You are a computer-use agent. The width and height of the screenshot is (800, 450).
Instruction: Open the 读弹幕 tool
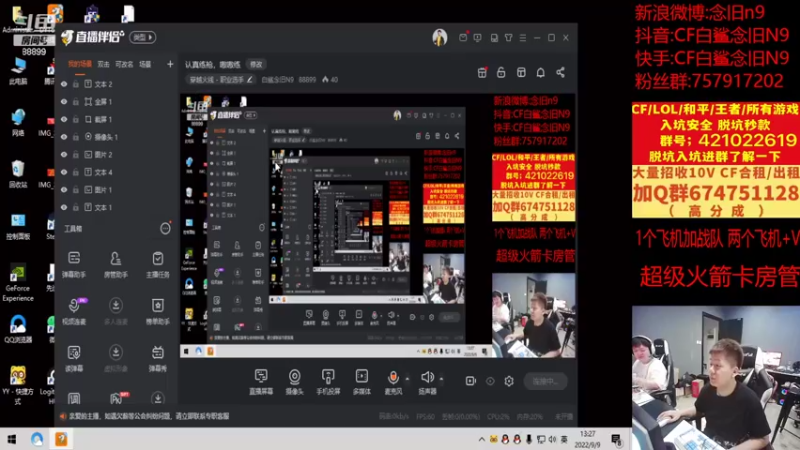[x=74, y=358]
